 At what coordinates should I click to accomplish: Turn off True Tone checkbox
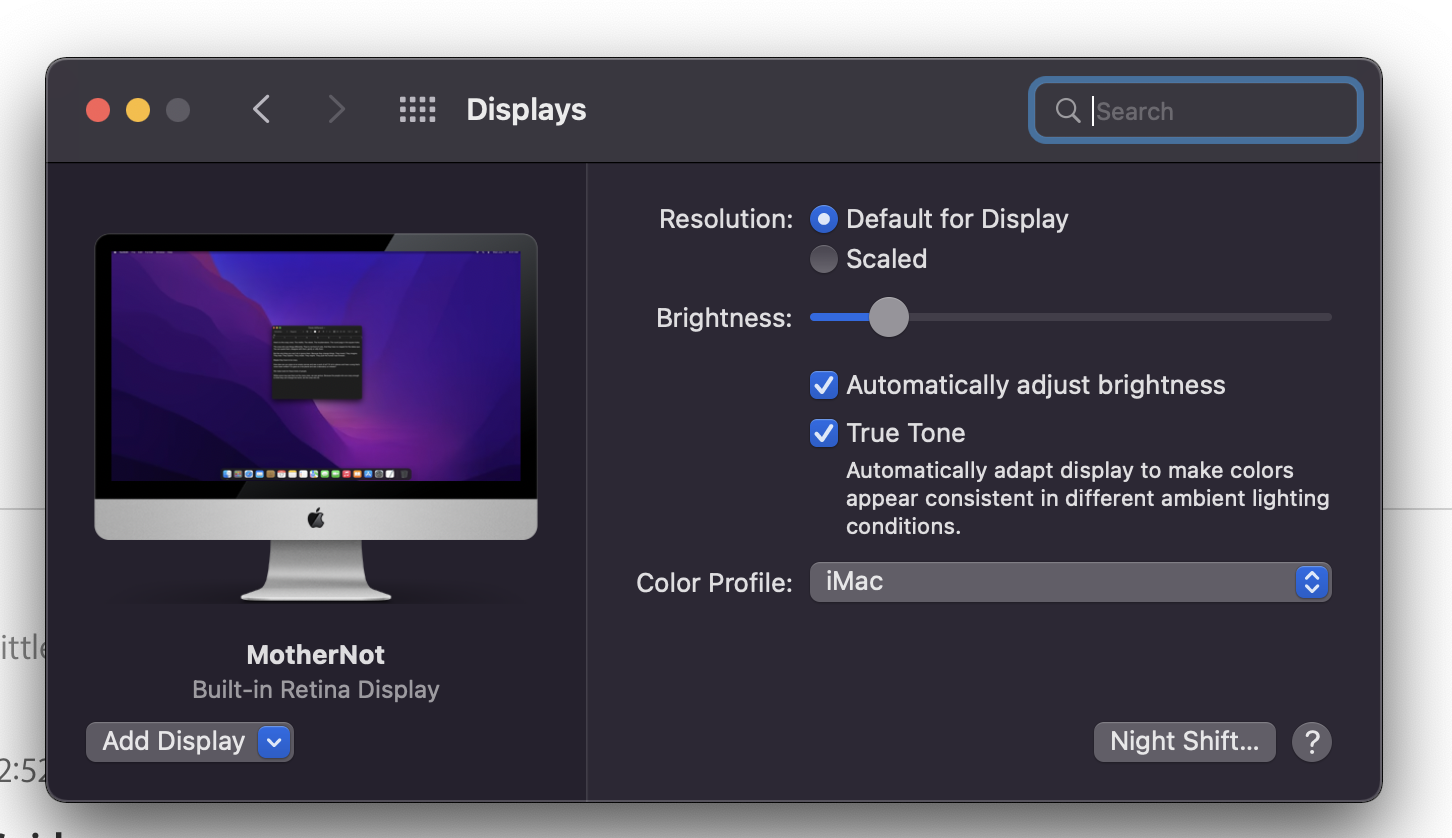coord(823,433)
